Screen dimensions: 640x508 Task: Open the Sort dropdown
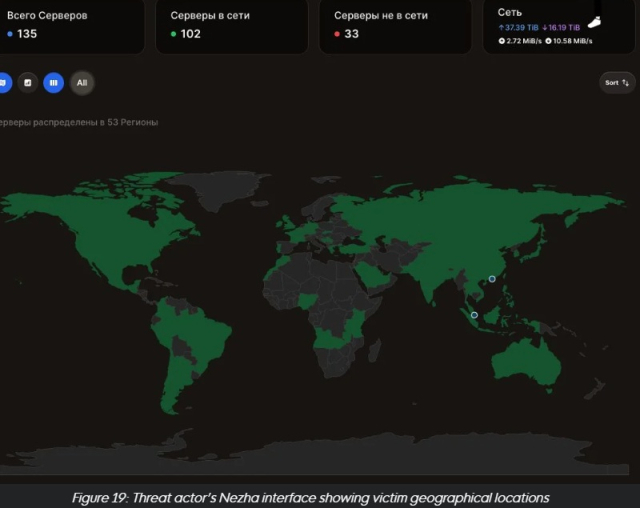(x=616, y=83)
